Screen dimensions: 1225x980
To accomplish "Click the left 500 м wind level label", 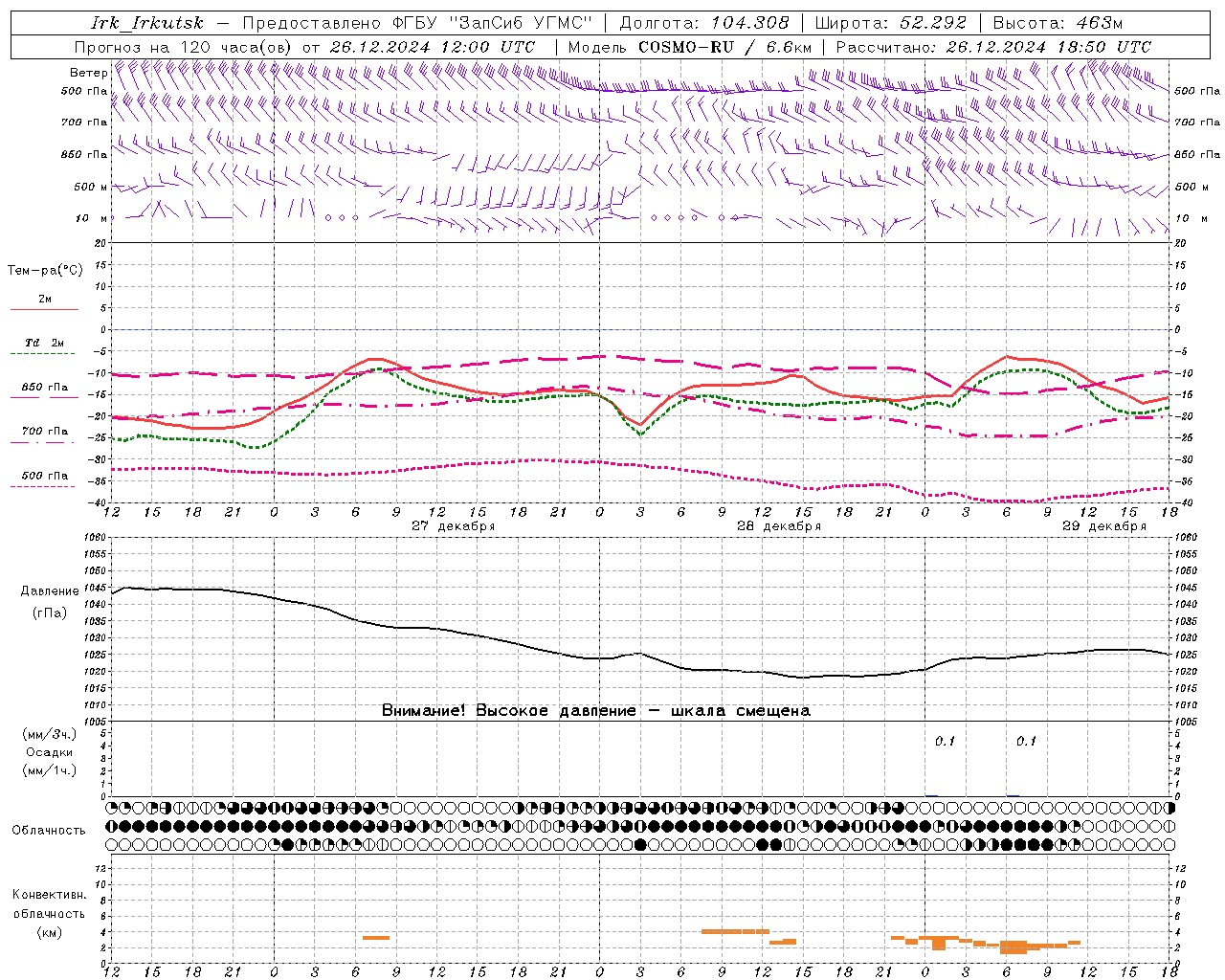I will (91, 187).
